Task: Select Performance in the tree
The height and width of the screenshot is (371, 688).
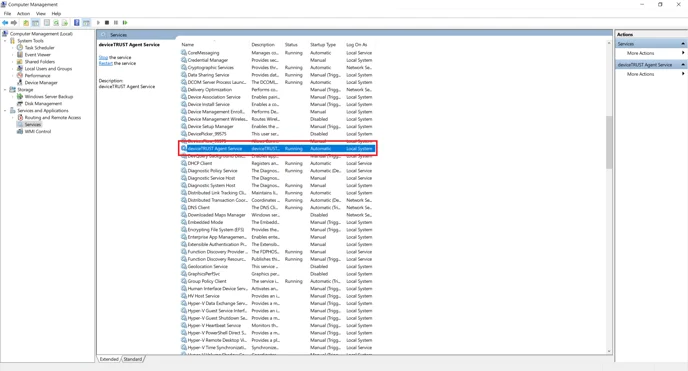Action: (37, 75)
